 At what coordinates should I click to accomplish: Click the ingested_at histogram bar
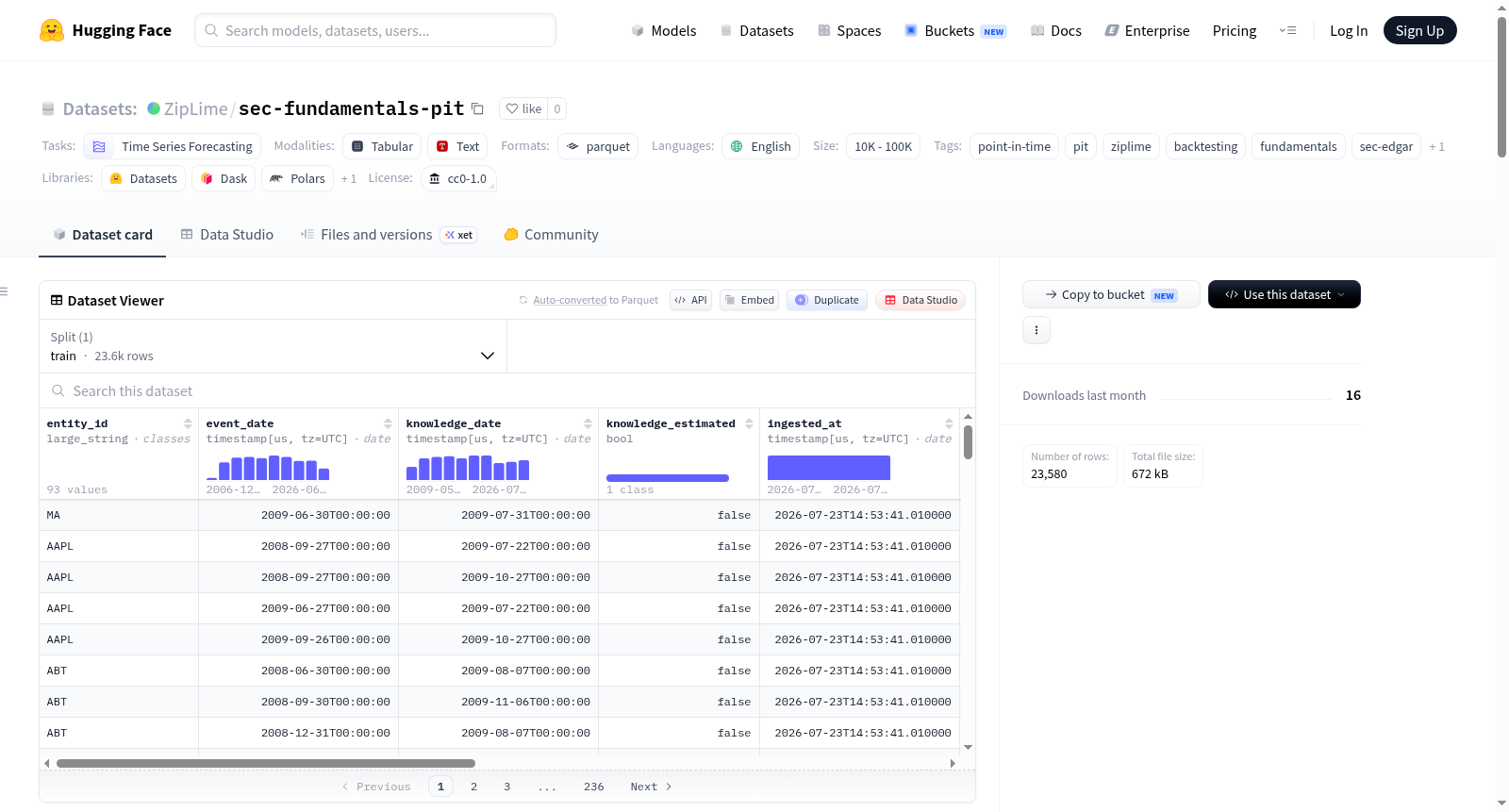pyautogui.click(x=829, y=468)
